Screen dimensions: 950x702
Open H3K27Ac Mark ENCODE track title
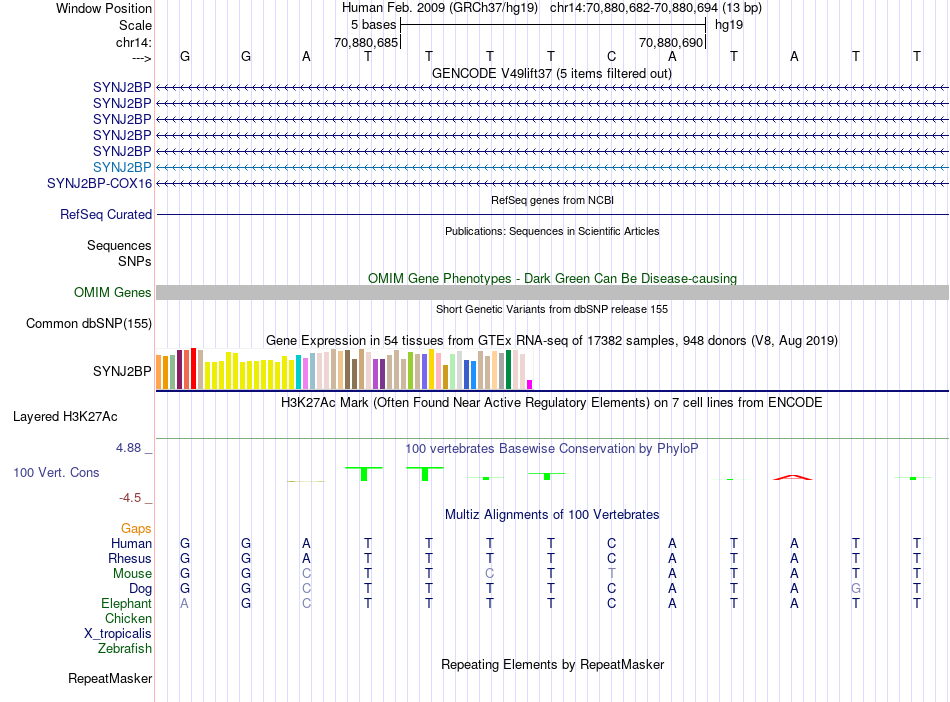click(x=551, y=403)
